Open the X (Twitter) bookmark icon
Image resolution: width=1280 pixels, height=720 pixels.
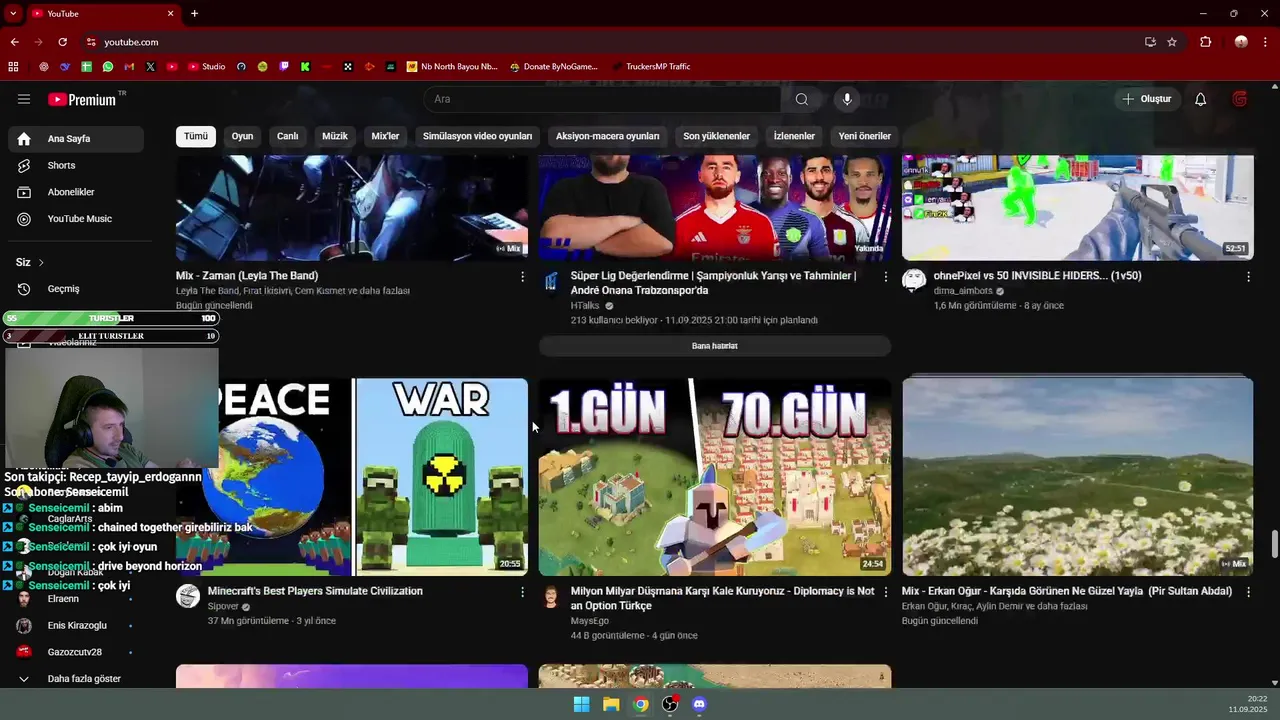tap(150, 67)
